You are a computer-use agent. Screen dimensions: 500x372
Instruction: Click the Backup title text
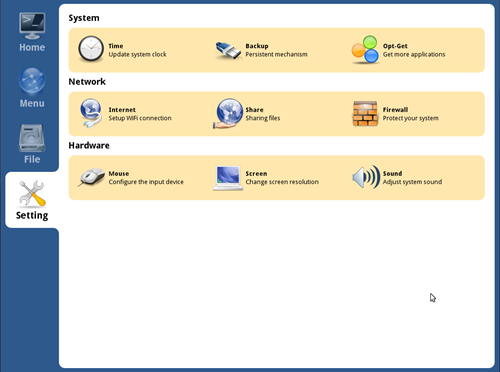pyautogui.click(x=257, y=46)
